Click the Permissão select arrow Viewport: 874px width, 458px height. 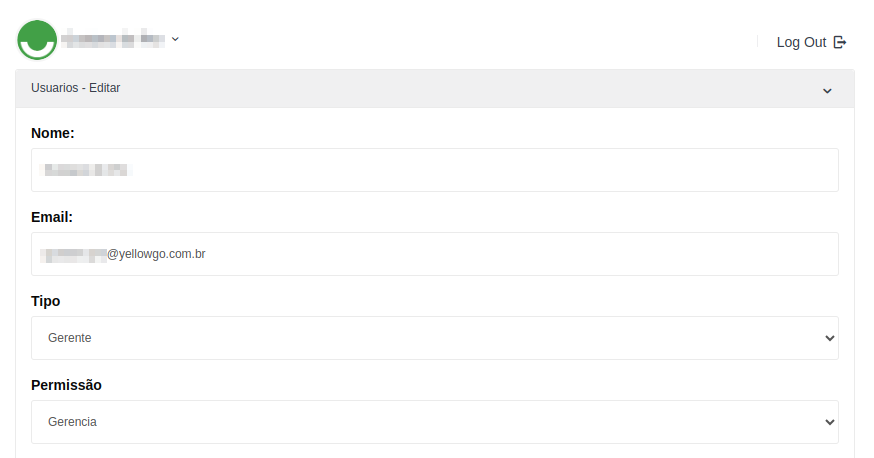click(829, 422)
